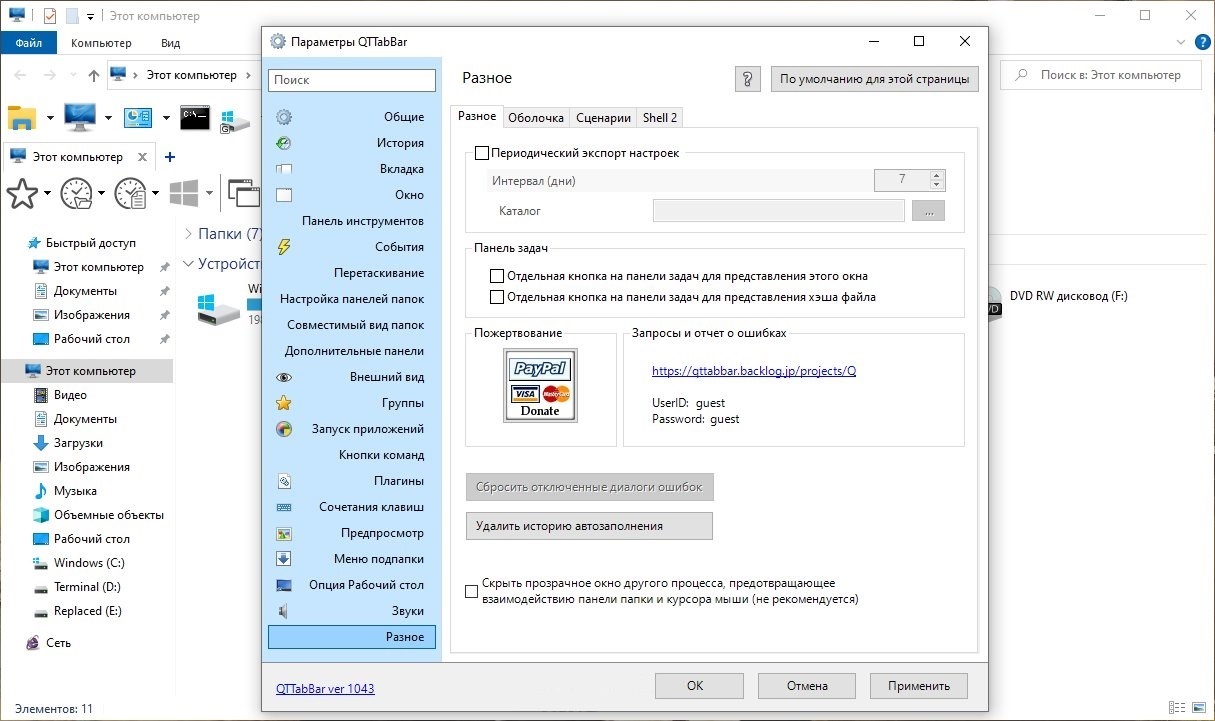
Task: Add a new QTTabBar tab with plus
Action: point(170,157)
